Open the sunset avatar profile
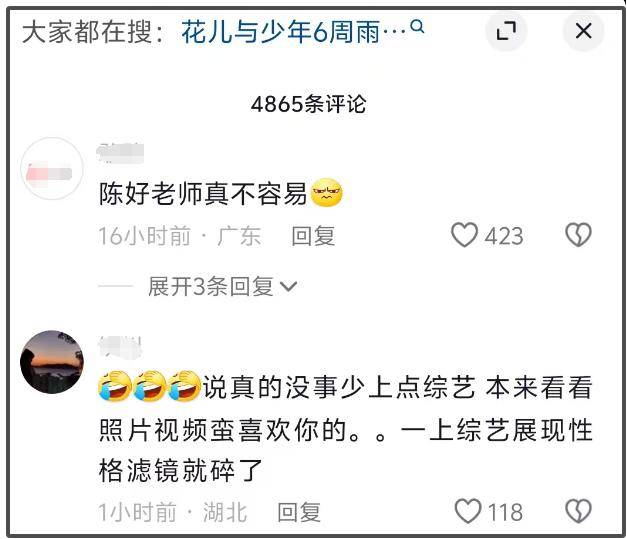Screen dimensions: 627x539 52,362
